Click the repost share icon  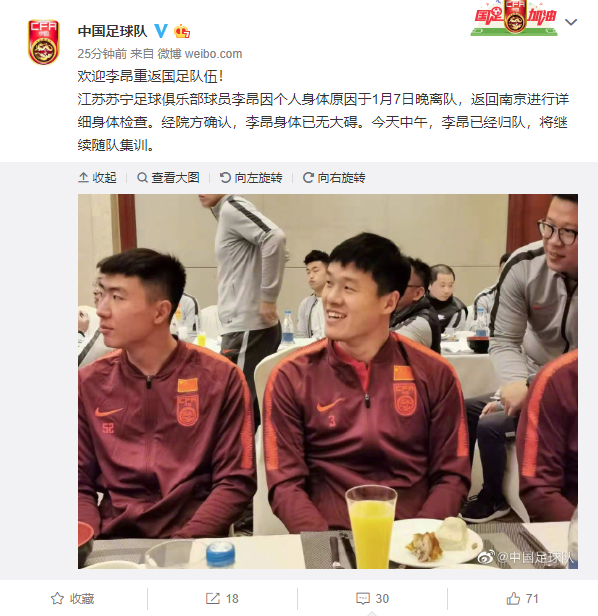point(213,598)
